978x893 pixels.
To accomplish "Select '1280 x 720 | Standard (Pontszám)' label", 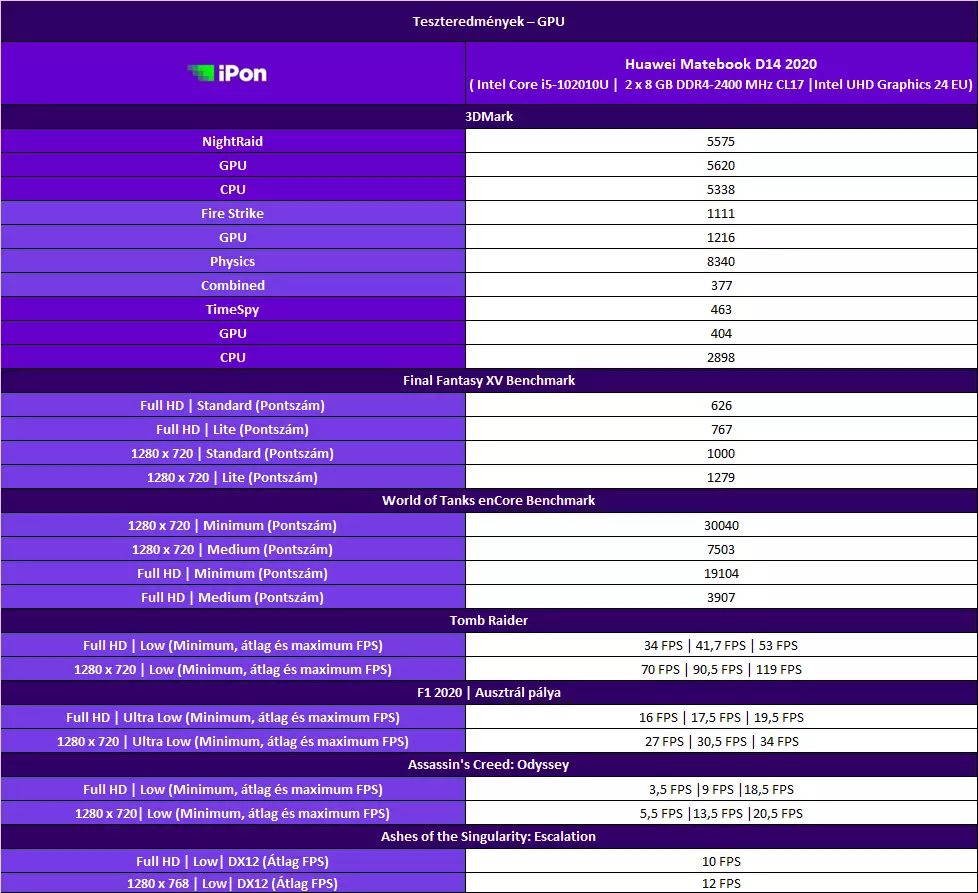I will (x=232, y=453).
